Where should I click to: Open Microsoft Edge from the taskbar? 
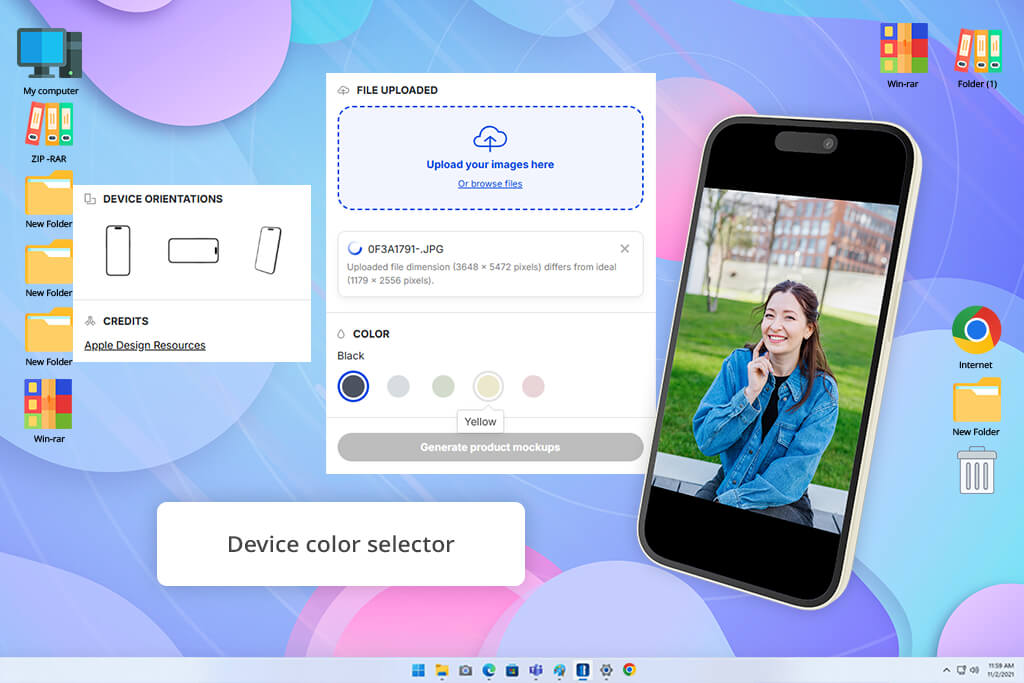(489, 670)
